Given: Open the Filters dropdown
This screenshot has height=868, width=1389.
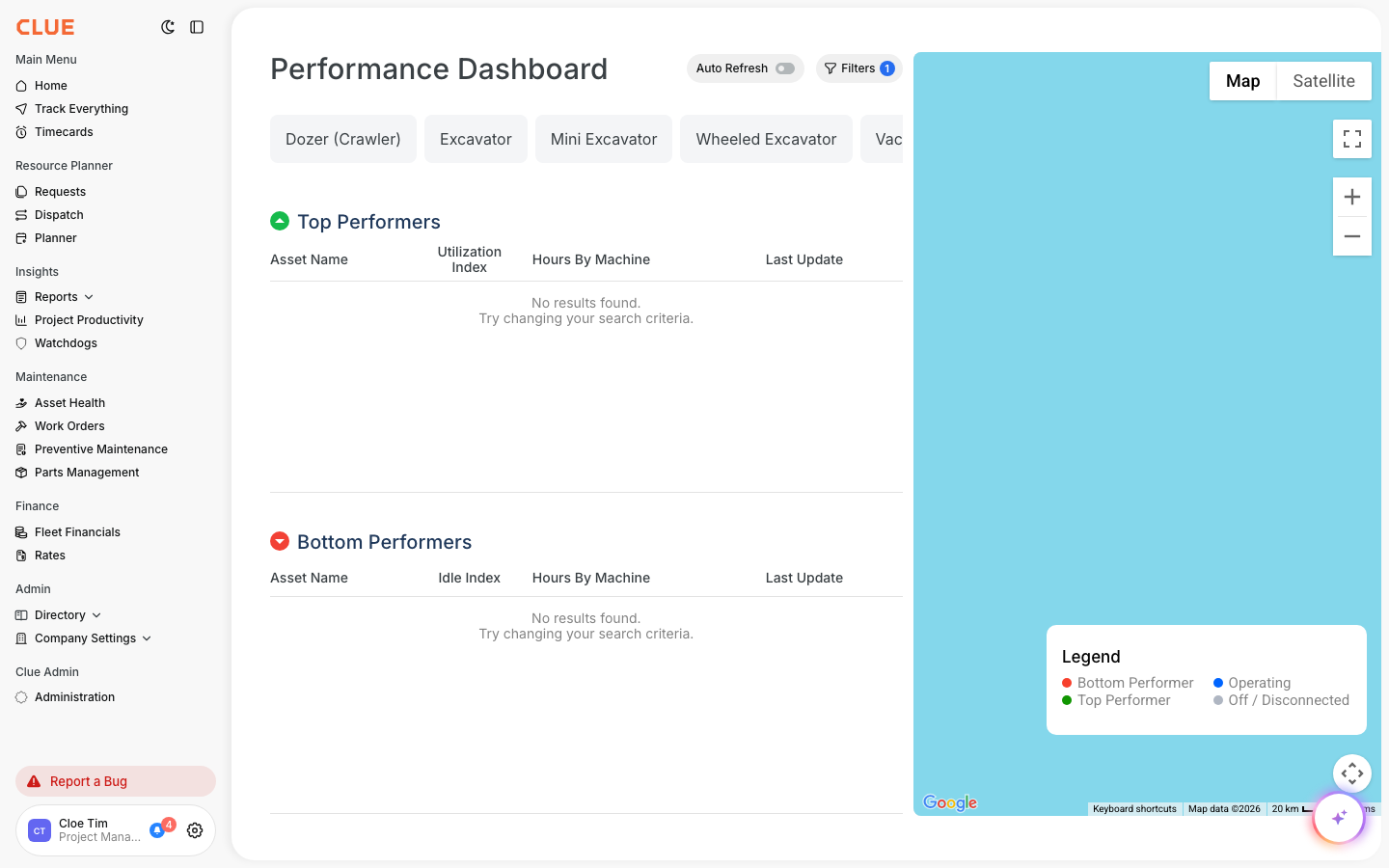Looking at the screenshot, I should tap(859, 68).
